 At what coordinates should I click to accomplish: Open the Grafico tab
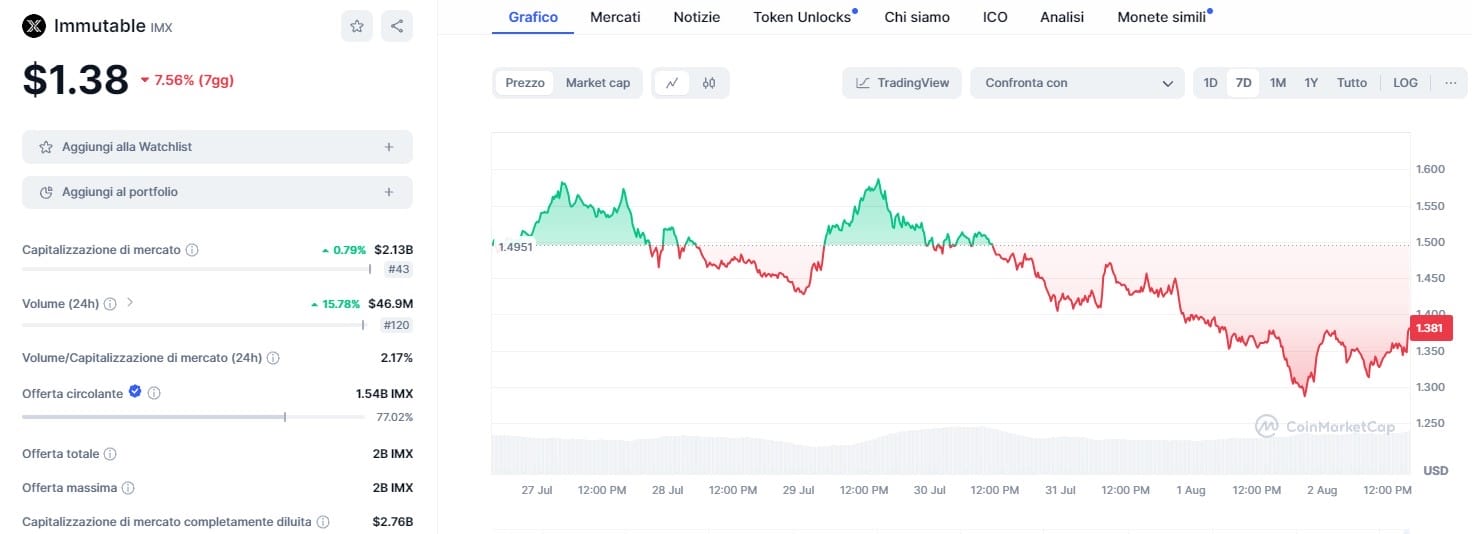pos(533,17)
